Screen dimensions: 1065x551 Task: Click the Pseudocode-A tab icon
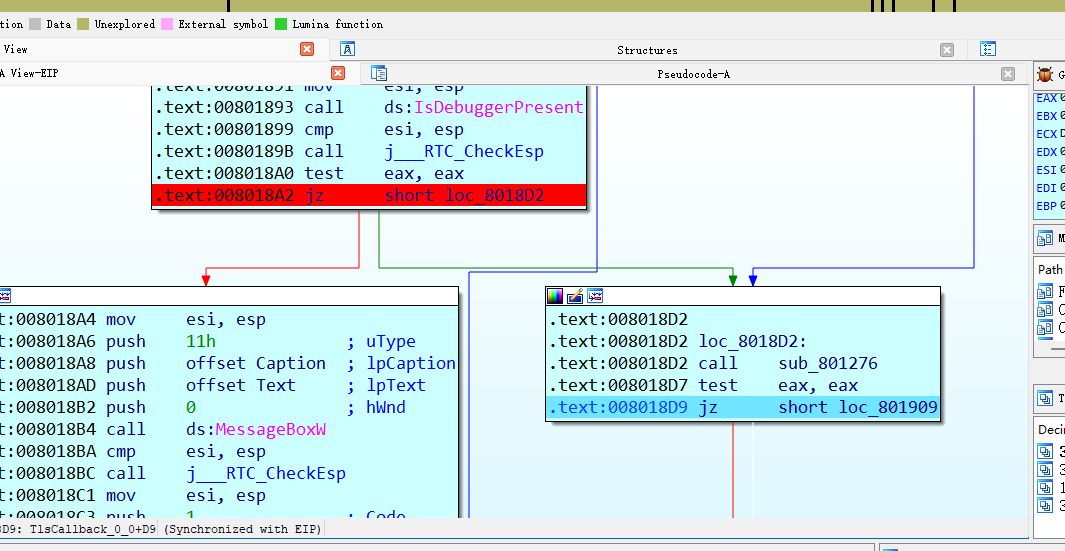[379, 73]
